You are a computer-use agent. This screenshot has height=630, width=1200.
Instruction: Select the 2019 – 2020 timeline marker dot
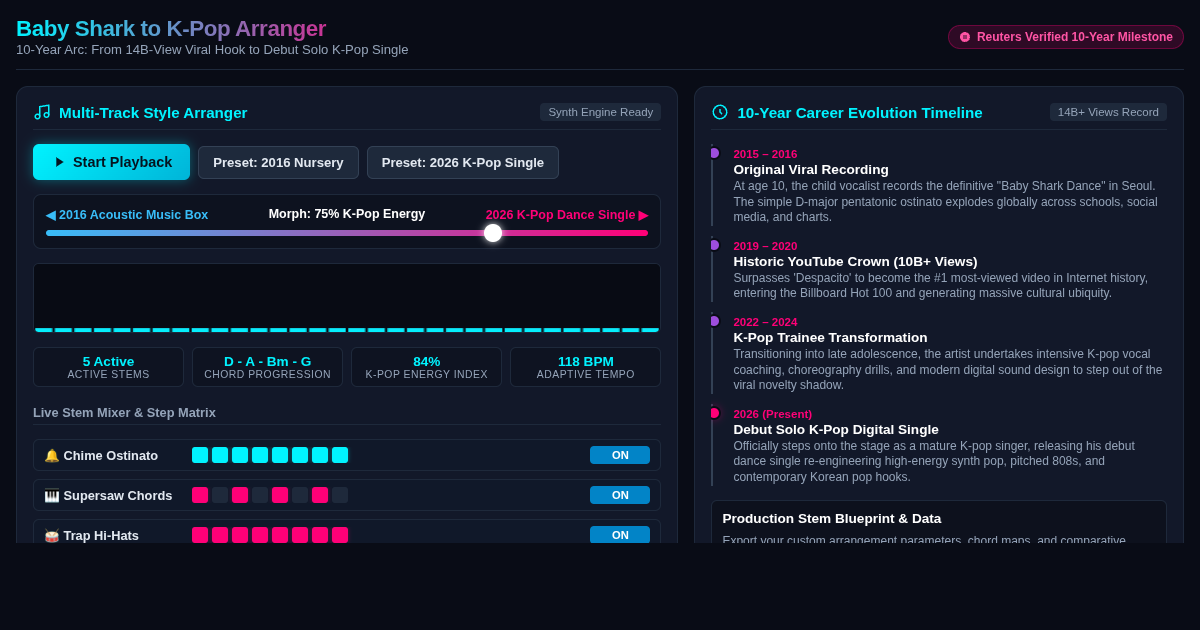pos(714,245)
